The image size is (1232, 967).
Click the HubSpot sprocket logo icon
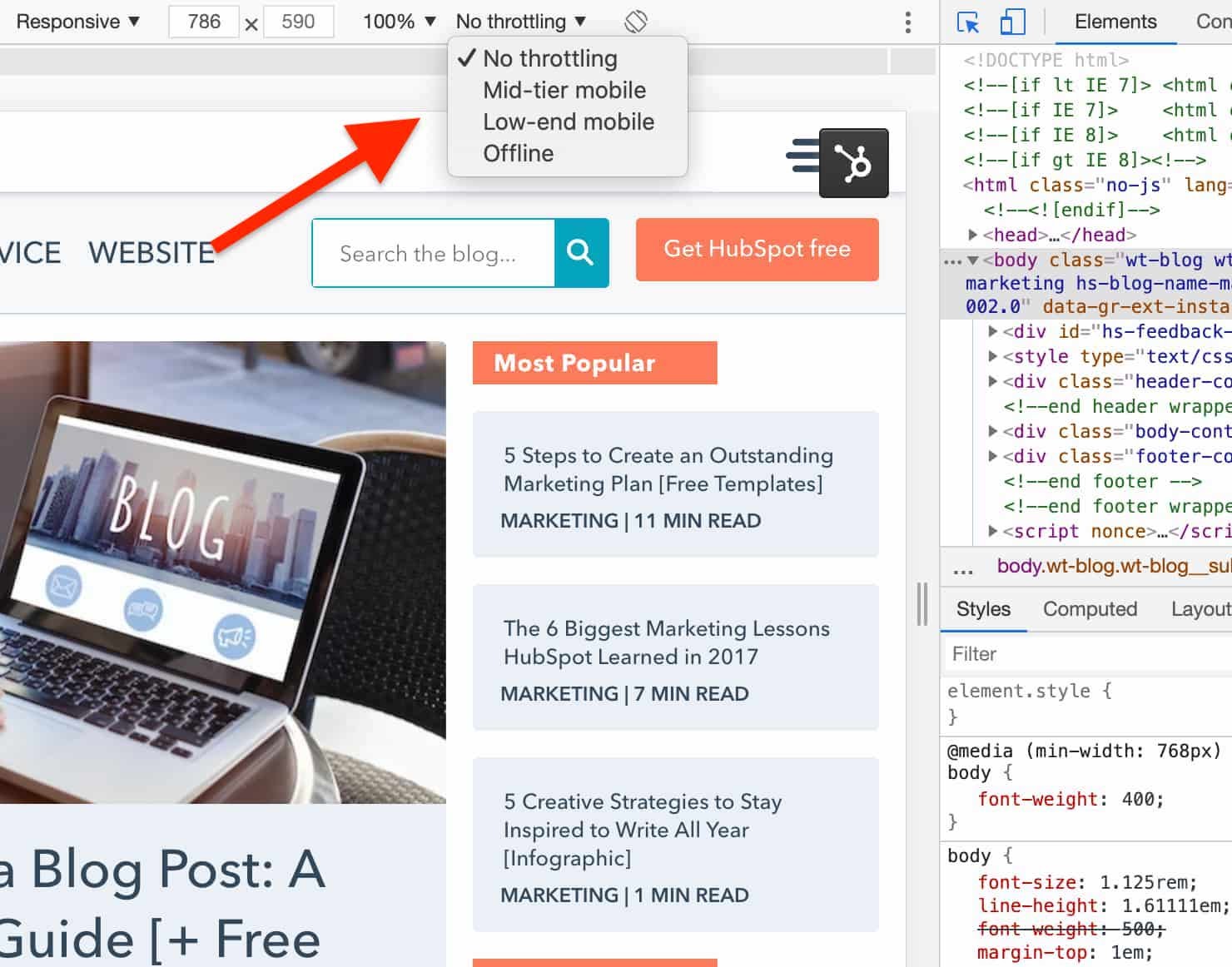(x=853, y=162)
